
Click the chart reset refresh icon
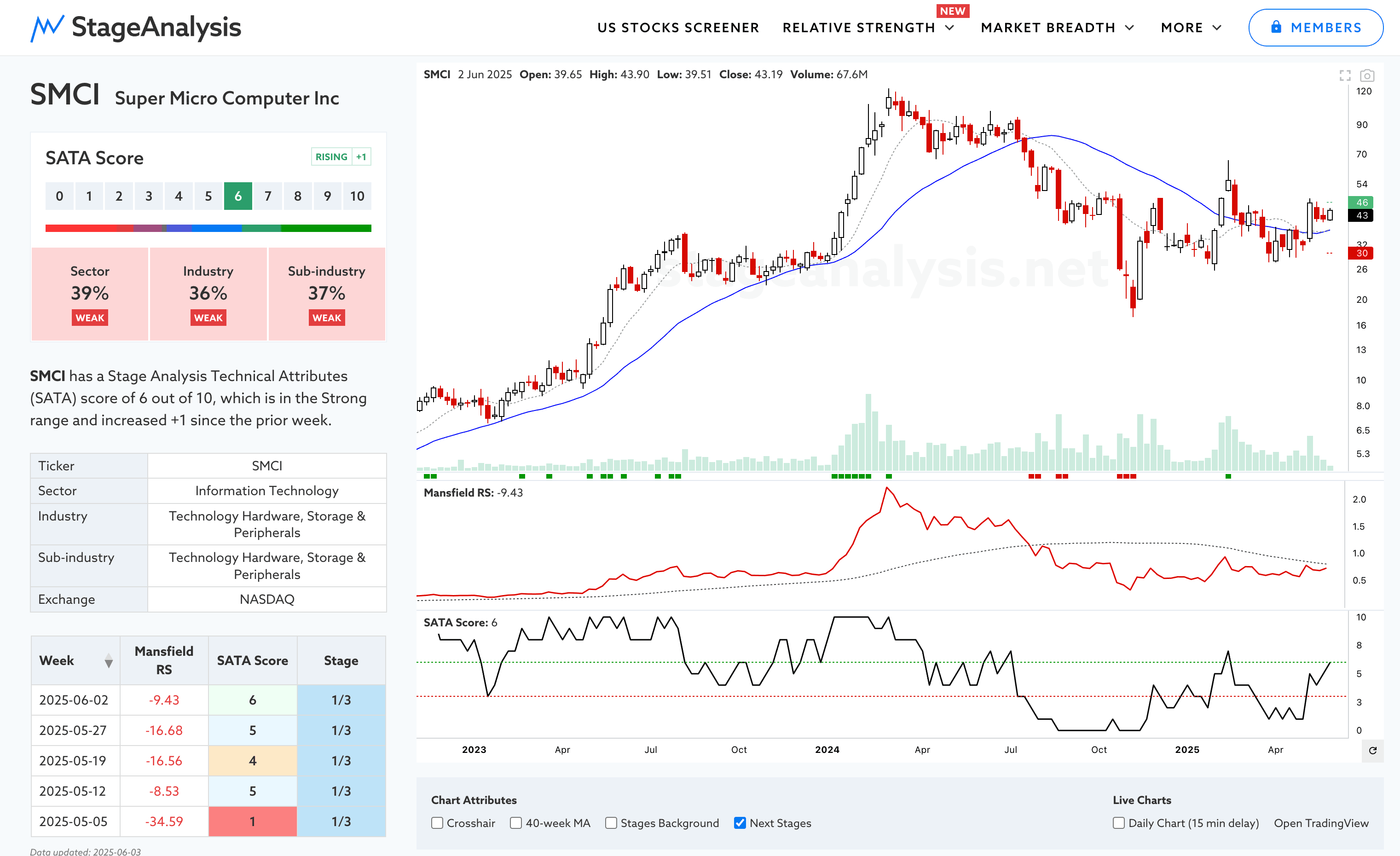pyautogui.click(x=1373, y=750)
